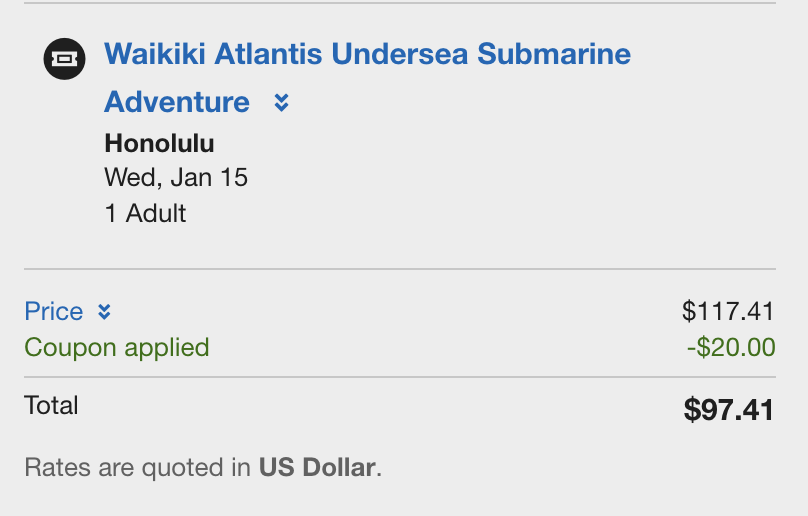The height and width of the screenshot is (516, 808).
Task: Click the bold US Dollar text
Action: (x=317, y=468)
